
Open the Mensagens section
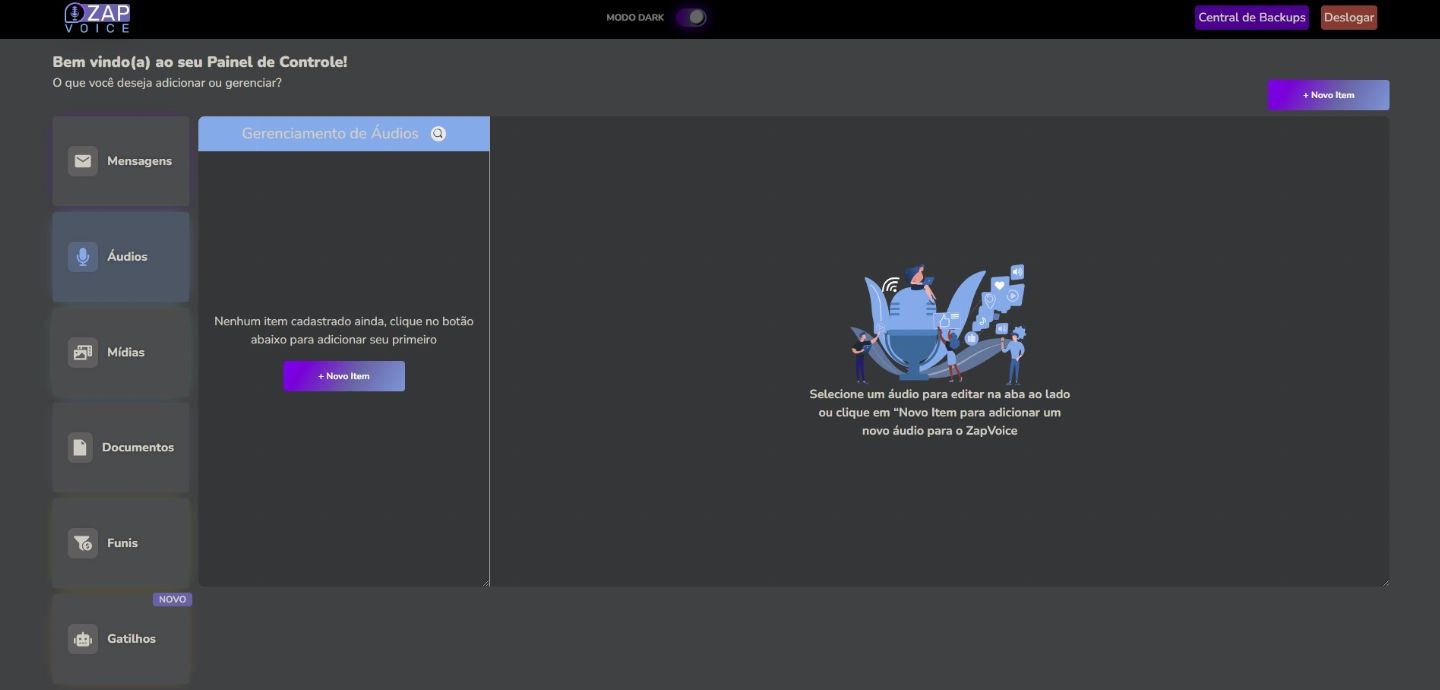tap(121, 161)
